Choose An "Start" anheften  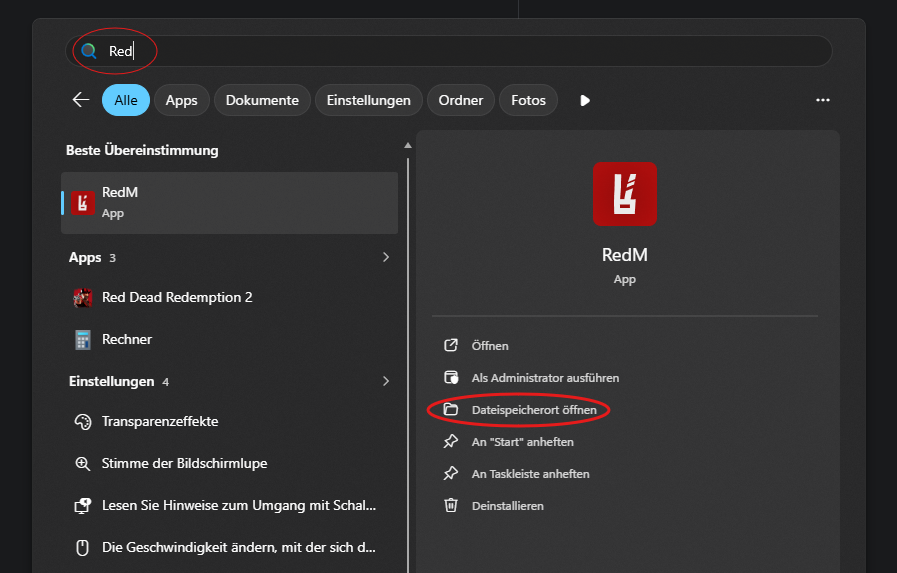[522, 441]
